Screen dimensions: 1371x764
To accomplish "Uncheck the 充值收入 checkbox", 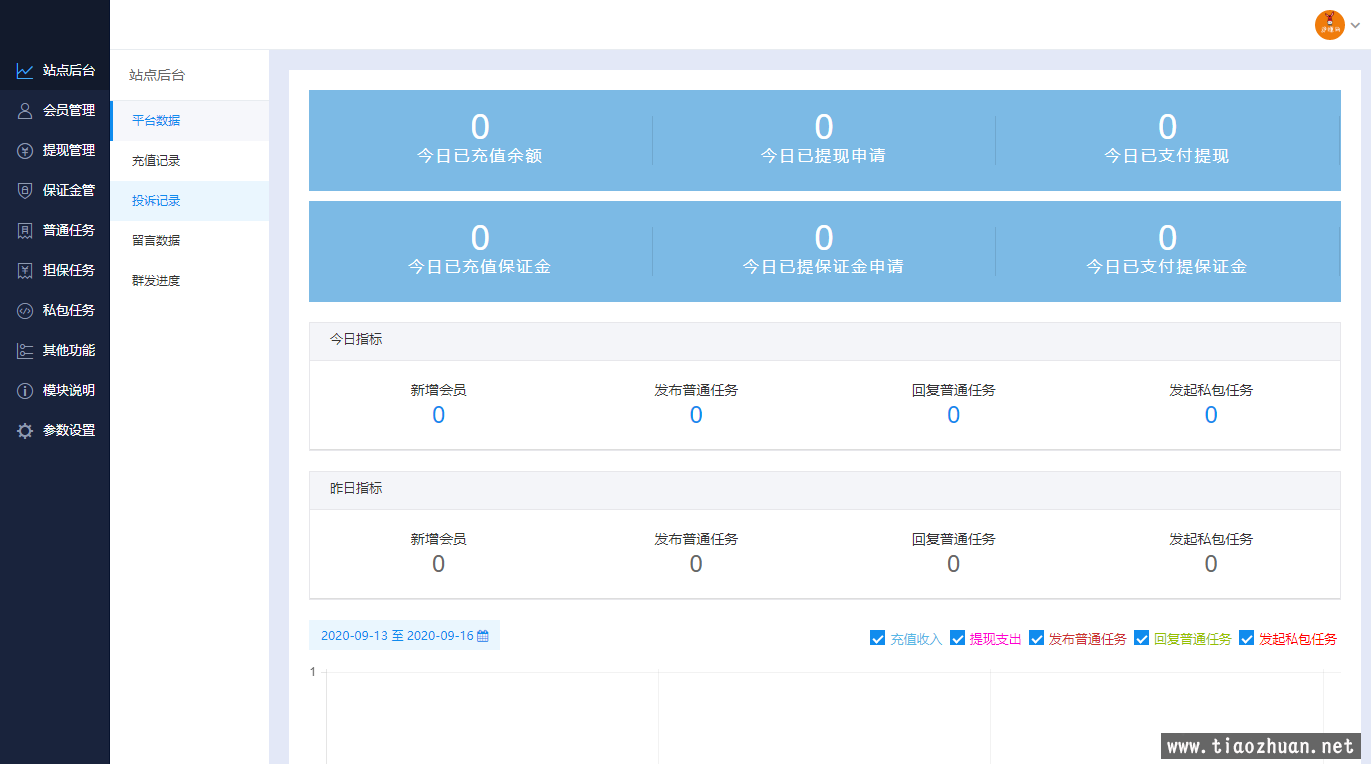I will pos(878,638).
